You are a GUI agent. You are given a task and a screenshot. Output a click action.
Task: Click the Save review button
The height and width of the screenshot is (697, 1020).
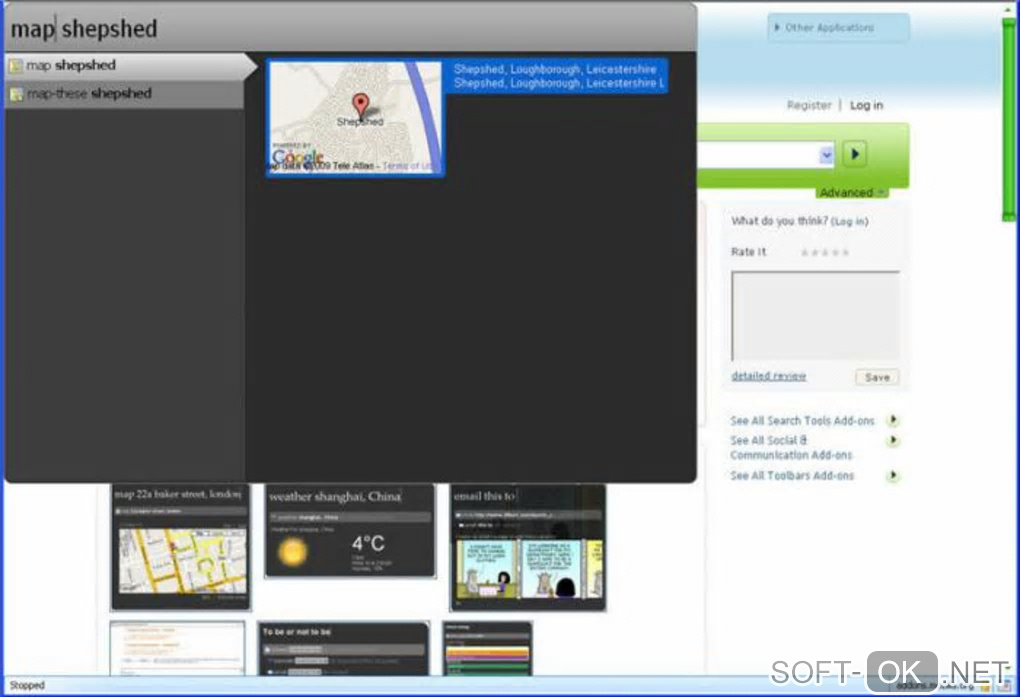877,377
